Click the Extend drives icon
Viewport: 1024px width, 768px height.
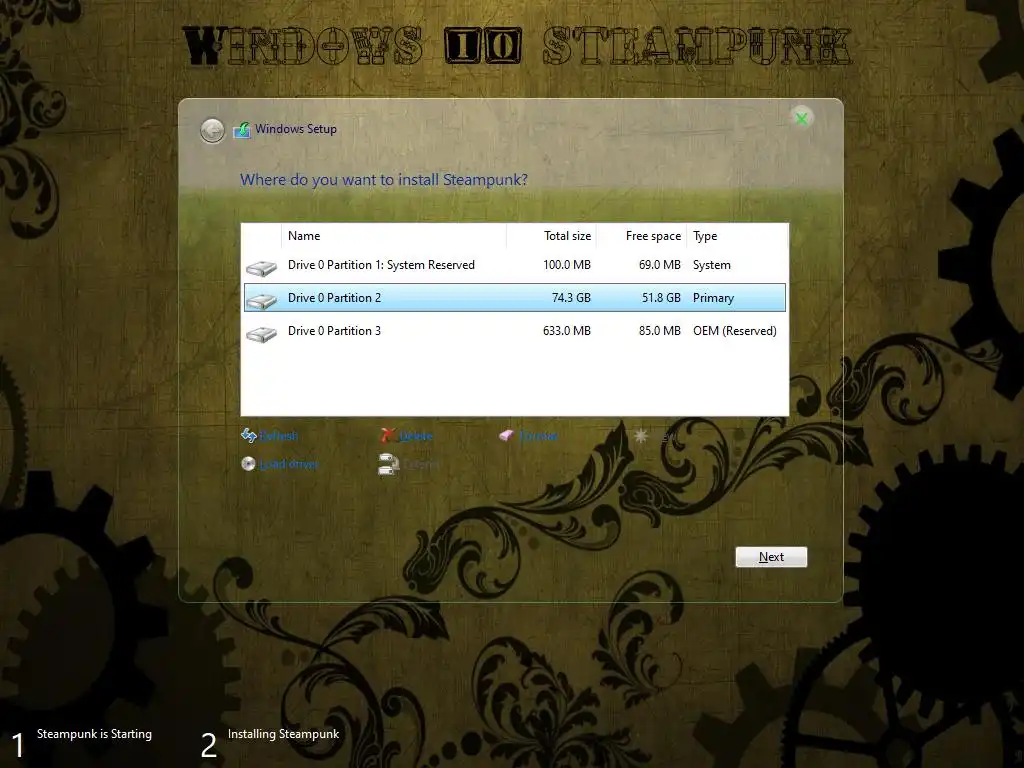[389, 464]
